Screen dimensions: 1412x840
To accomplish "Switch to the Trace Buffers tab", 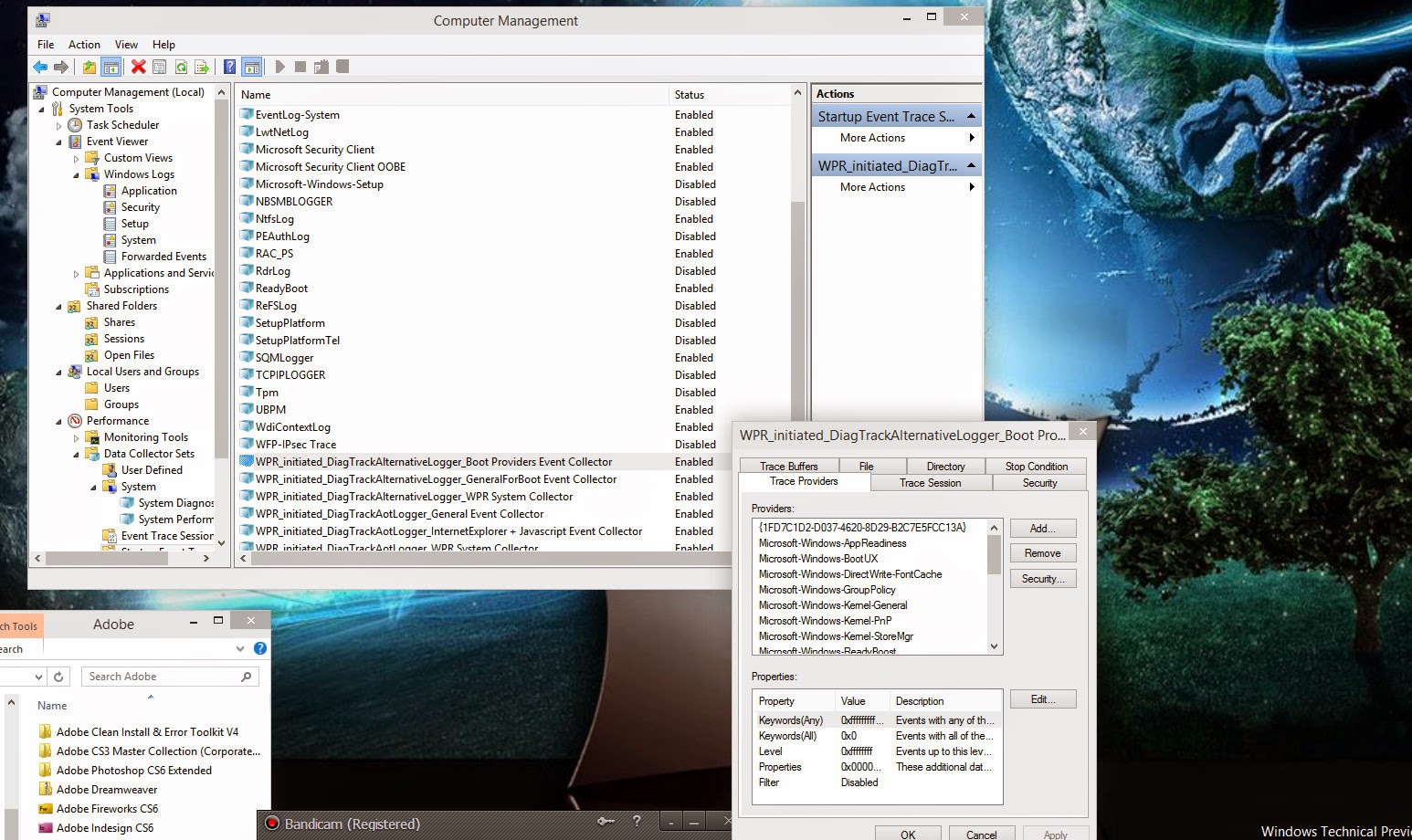I will tap(789, 466).
